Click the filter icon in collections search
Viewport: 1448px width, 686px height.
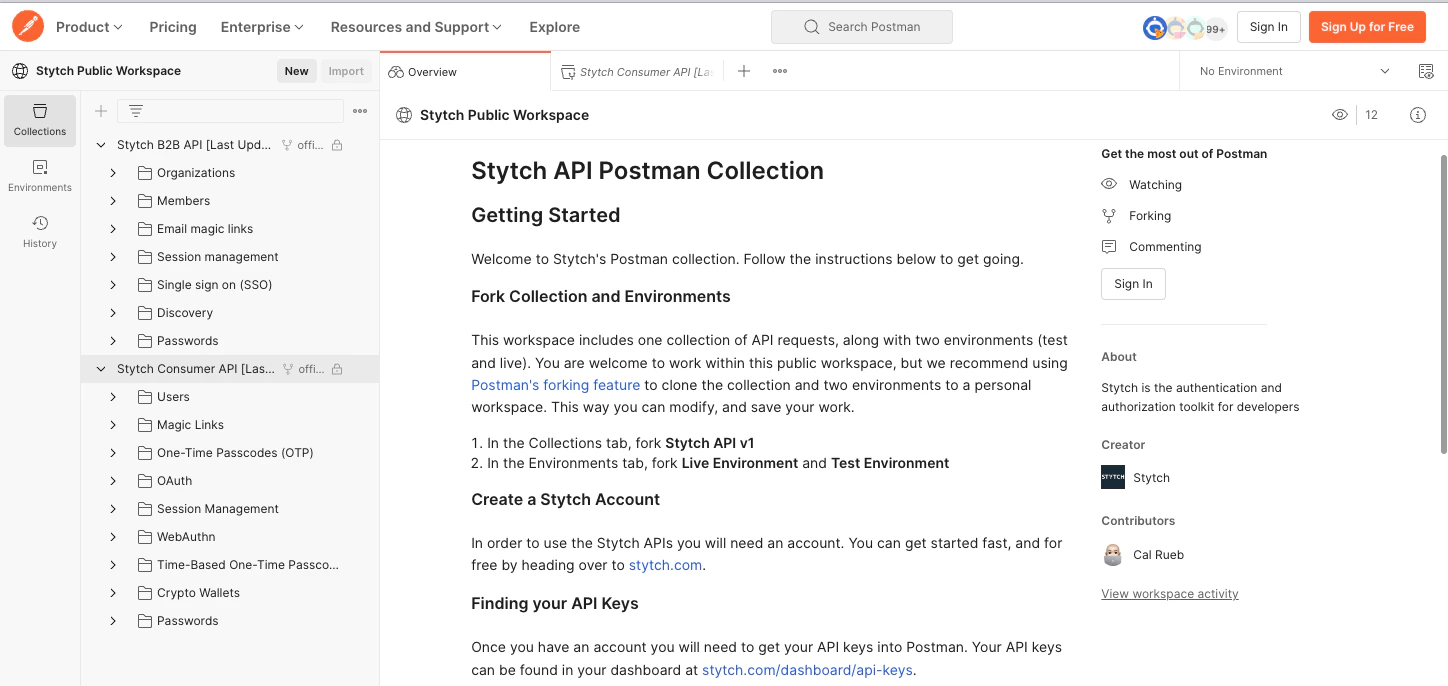(x=136, y=111)
